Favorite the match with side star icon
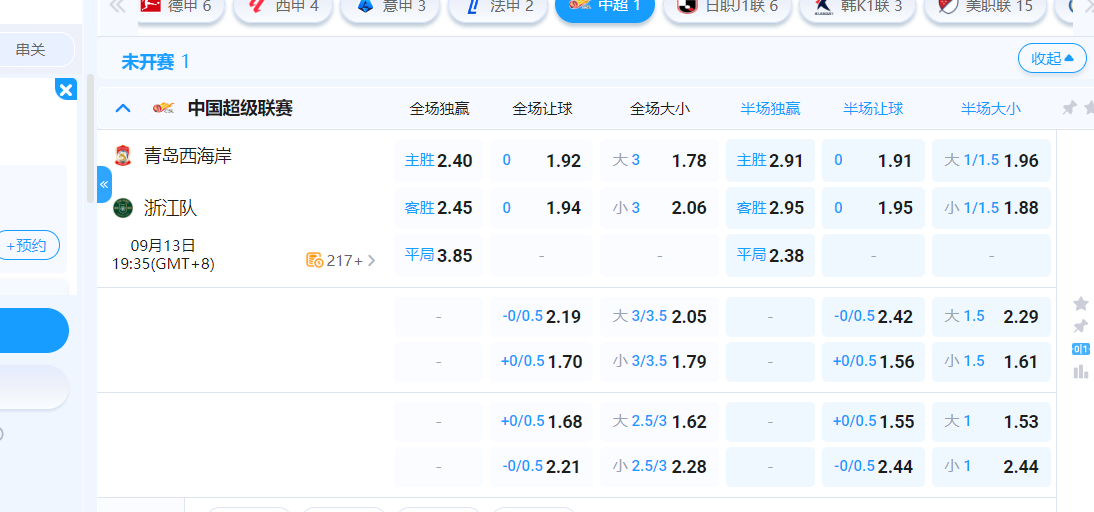The height and width of the screenshot is (512, 1094). click(x=1081, y=303)
